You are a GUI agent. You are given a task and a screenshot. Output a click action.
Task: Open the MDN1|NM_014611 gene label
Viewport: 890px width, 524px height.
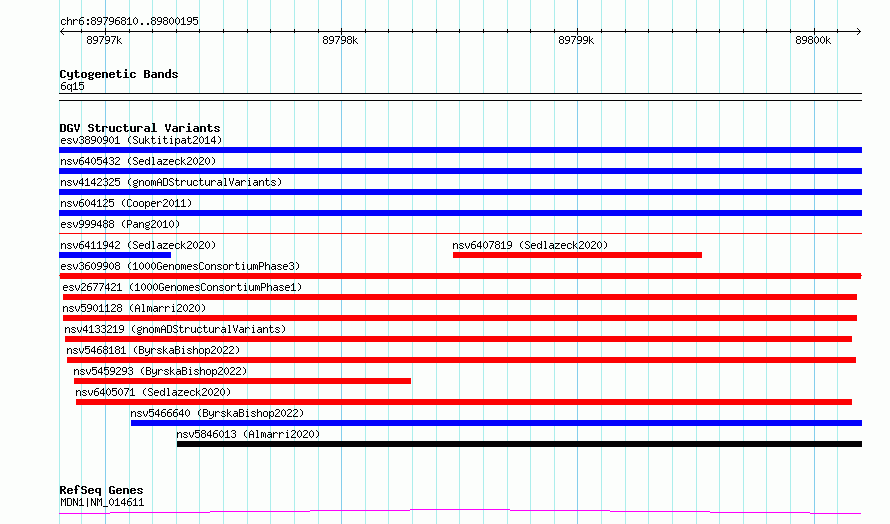pos(102,502)
